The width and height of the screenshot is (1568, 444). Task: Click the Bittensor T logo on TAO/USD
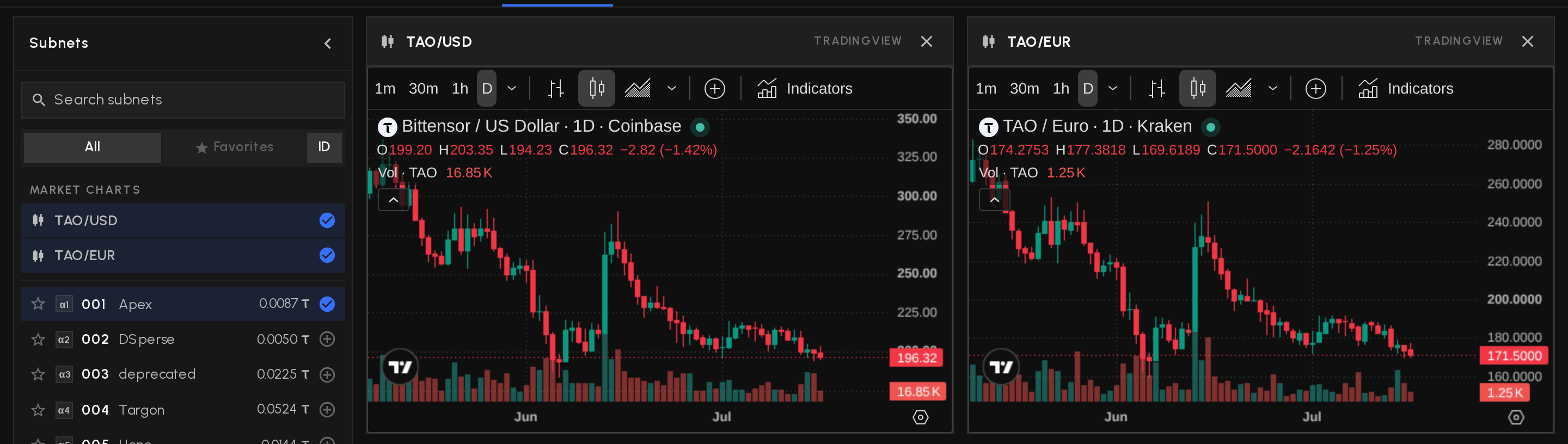point(387,127)
